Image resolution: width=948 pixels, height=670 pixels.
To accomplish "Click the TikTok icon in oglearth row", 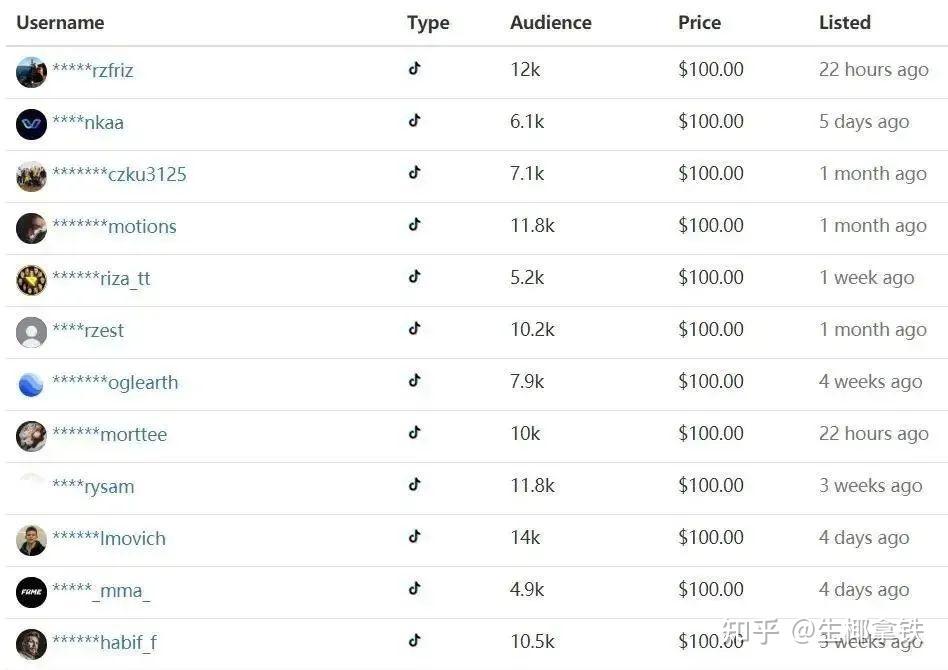I will 414,380.
